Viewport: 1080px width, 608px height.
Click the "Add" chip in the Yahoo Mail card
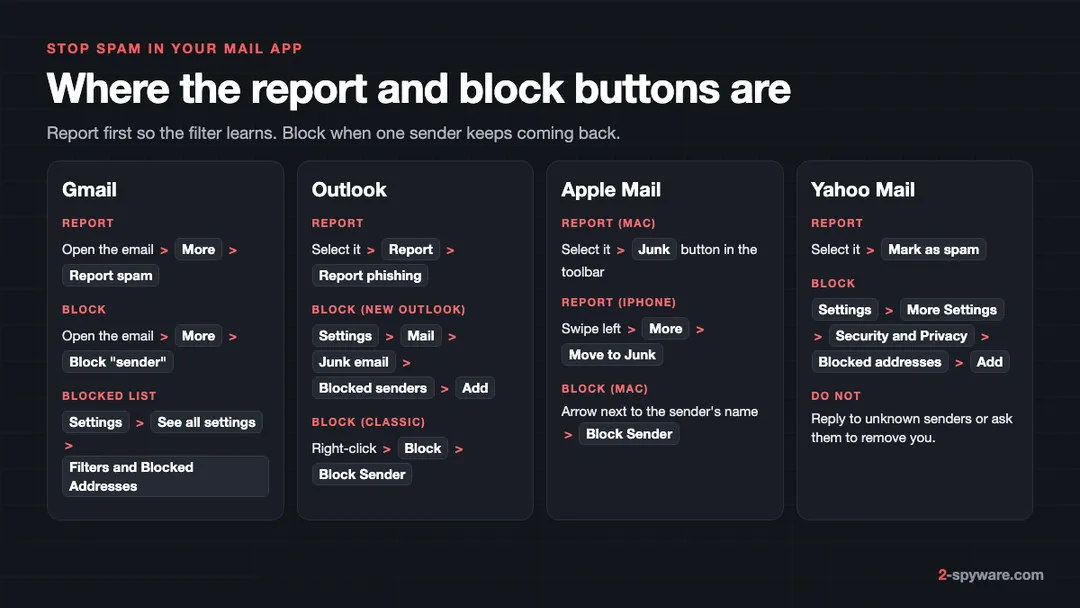990,362
